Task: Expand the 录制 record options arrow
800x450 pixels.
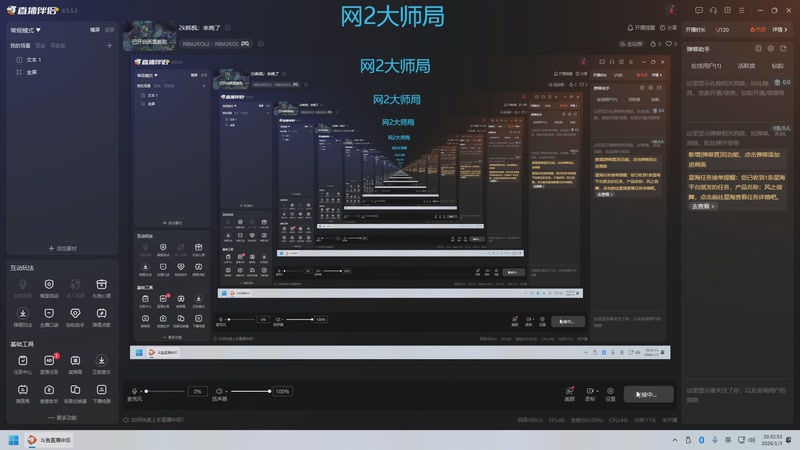Action: point(597,391)
